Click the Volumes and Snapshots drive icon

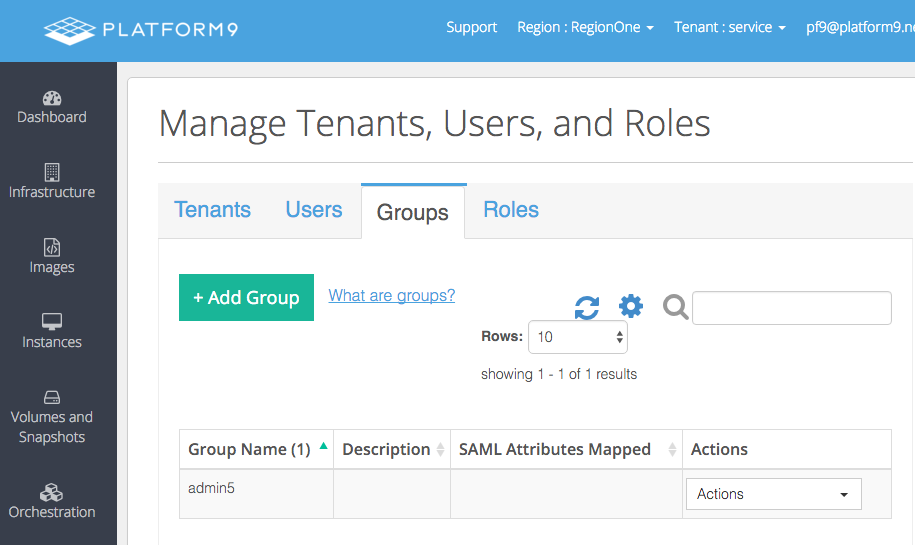(52, 397)
